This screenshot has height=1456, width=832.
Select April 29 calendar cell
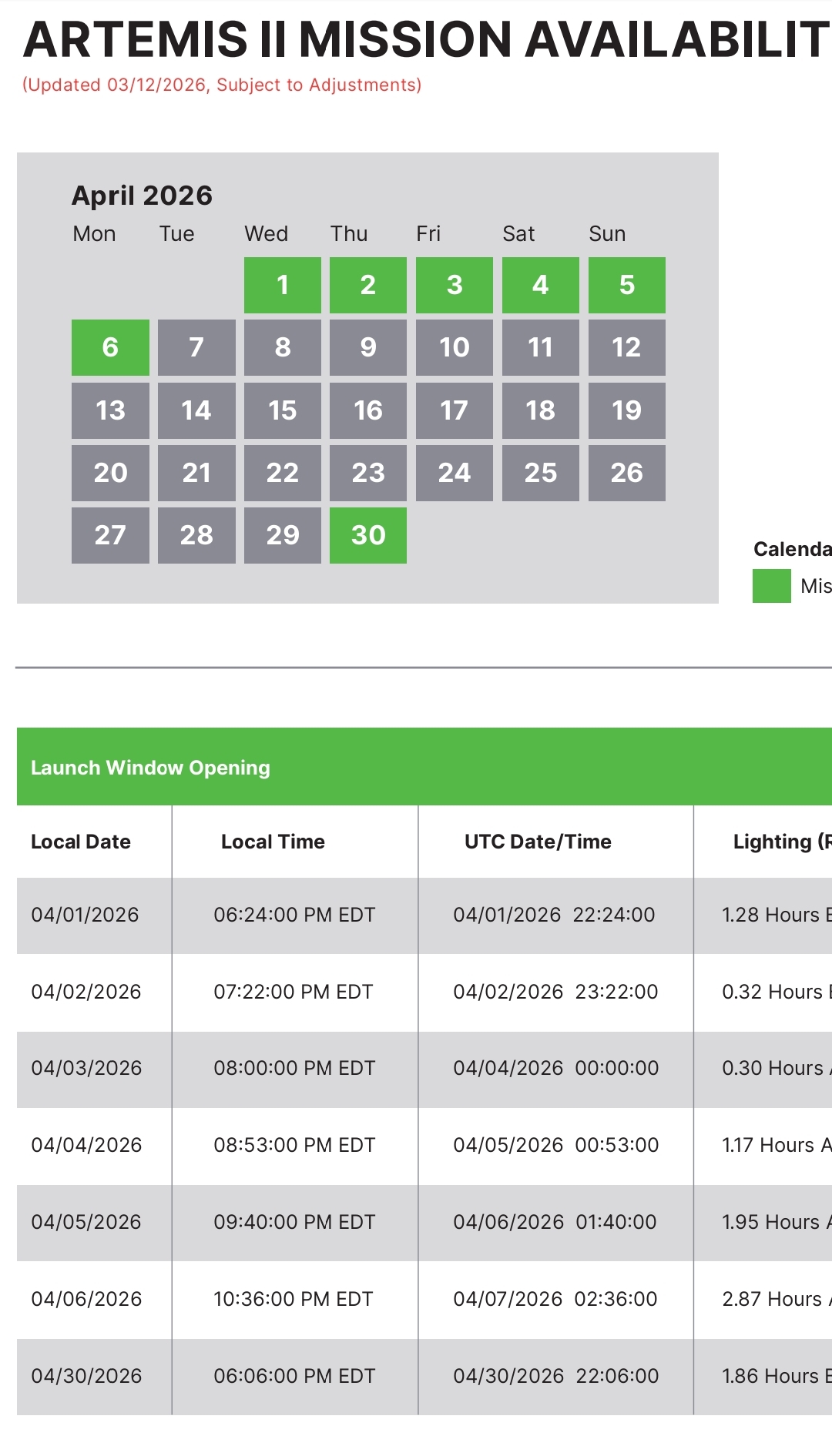coord(283,535)
